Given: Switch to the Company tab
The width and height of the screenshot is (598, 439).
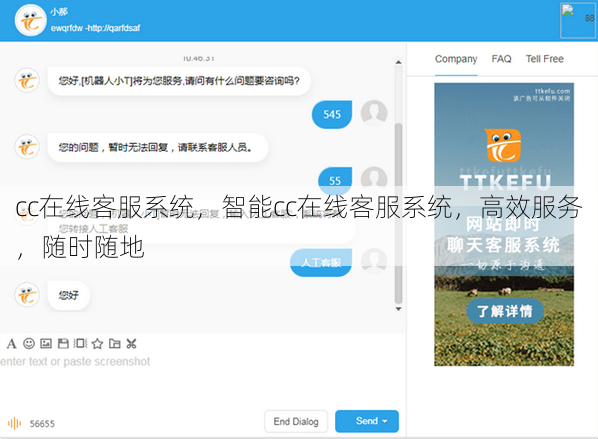Looking at the screenshot, I should tap(456, 59).
